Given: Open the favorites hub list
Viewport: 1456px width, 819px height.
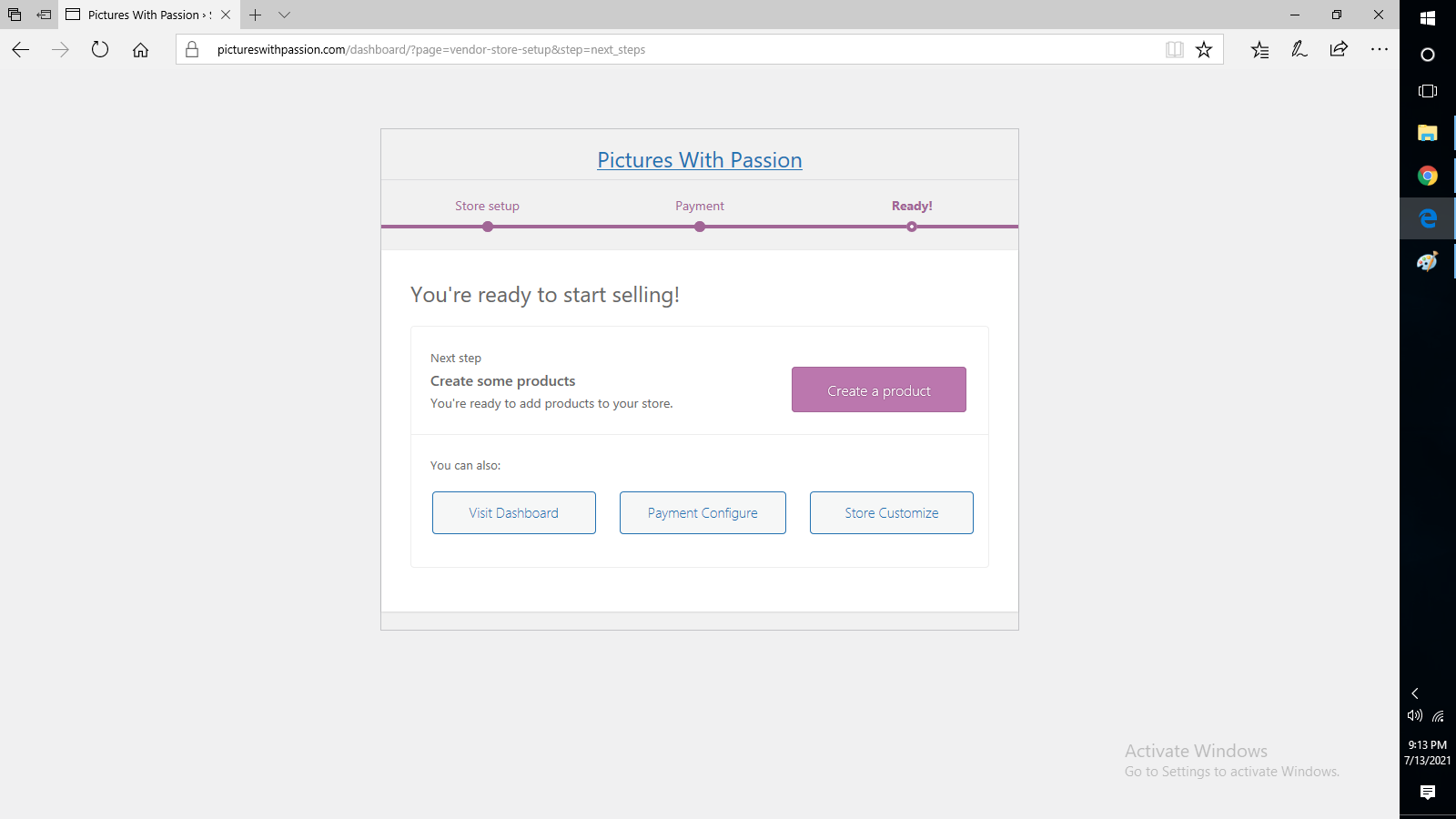Looking at the screenshot, I should tap(1259, 49).
